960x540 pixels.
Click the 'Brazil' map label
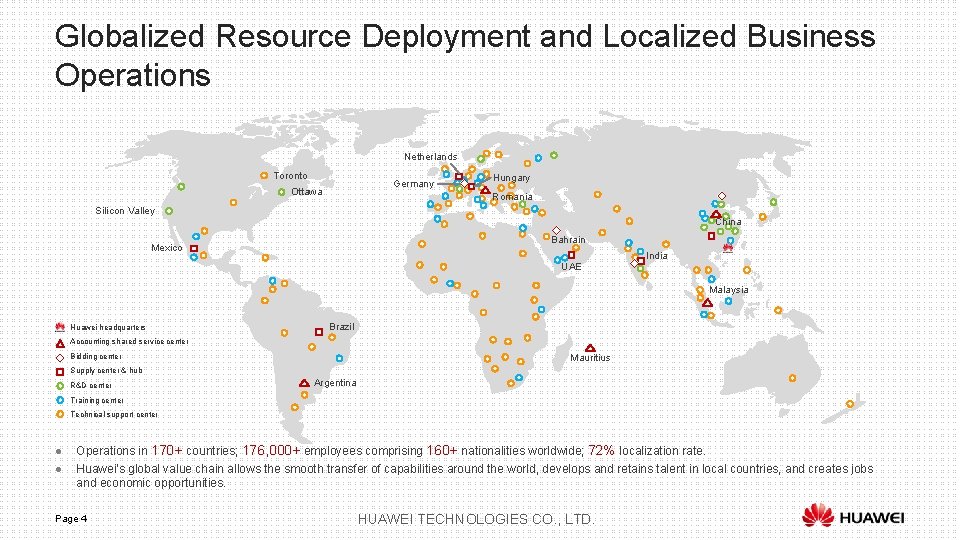coord(342,327)
